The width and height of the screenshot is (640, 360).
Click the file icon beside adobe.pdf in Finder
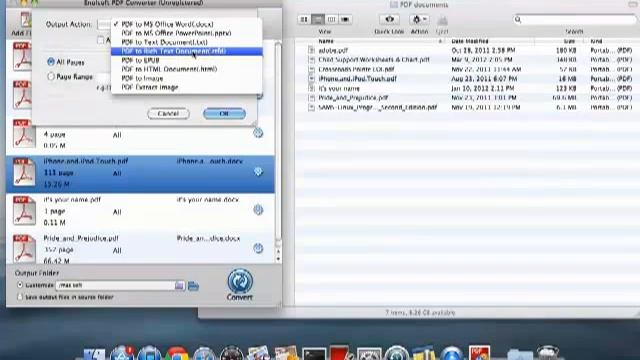coord(311,50)
